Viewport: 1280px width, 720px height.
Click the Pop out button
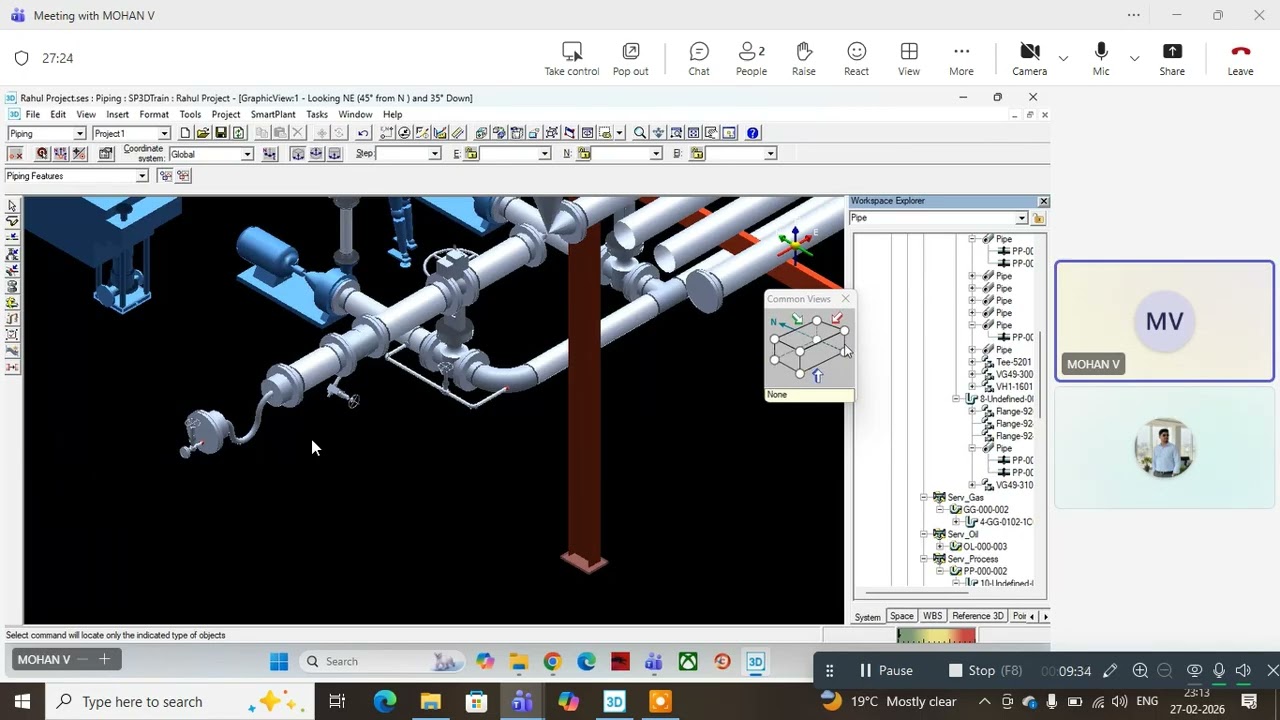630,59
